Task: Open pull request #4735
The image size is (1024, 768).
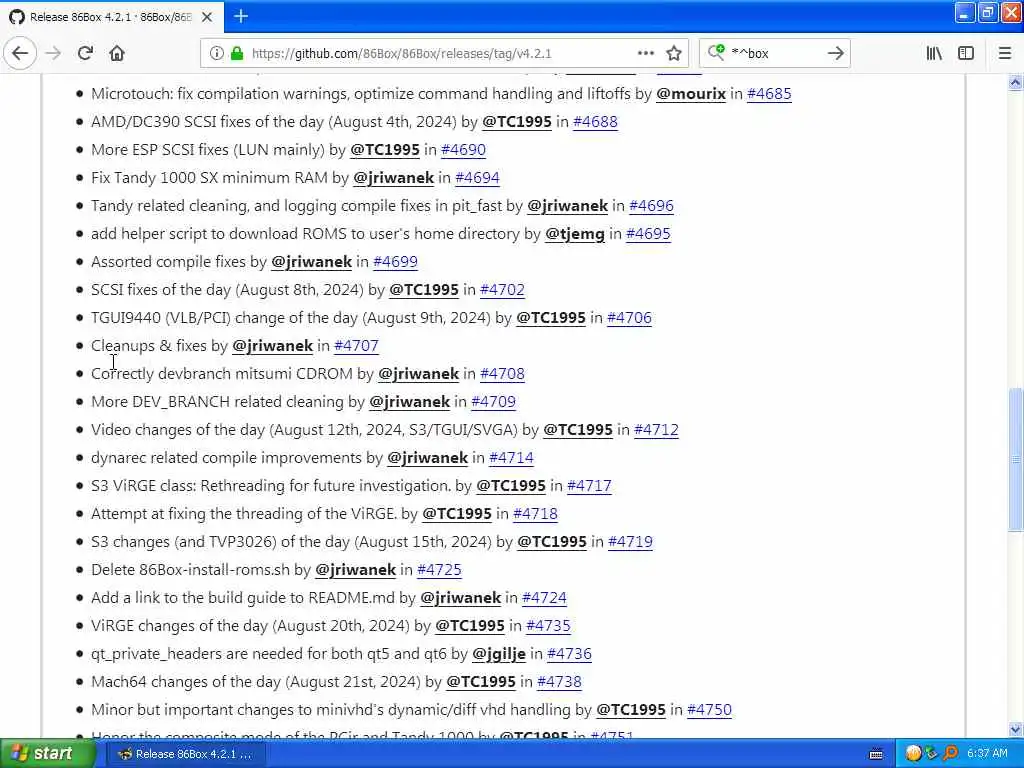Action: pyautogui.click(x=548, y=626)
